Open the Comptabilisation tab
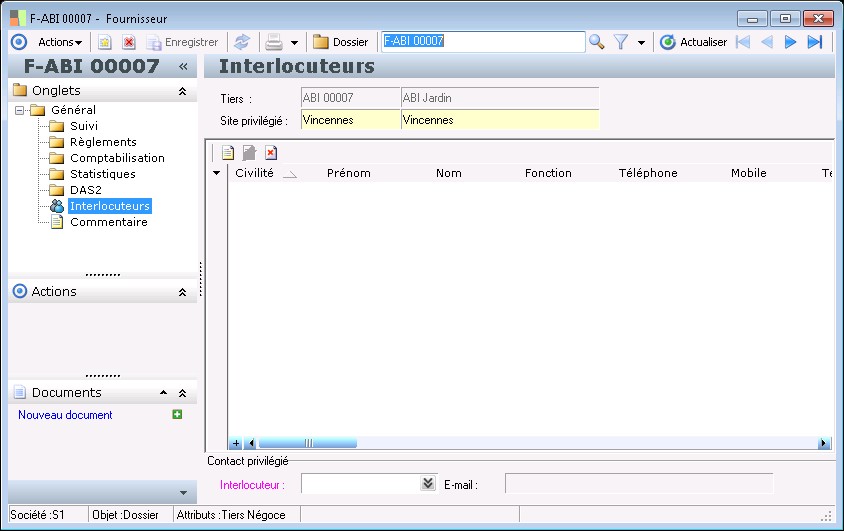The width and height of the screenshot is (844, 531). (x=117, y=158)
